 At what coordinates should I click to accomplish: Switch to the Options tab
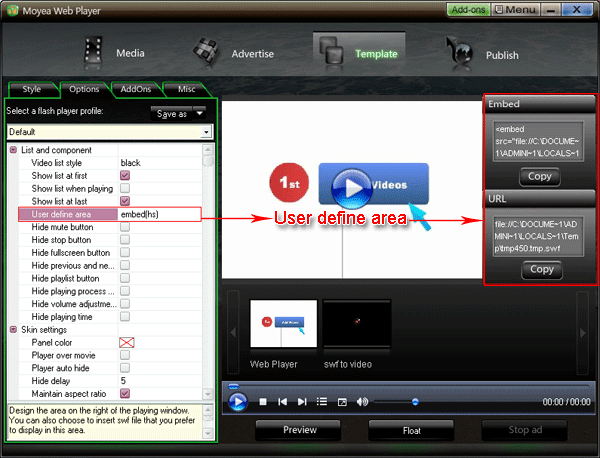point(84,89)
